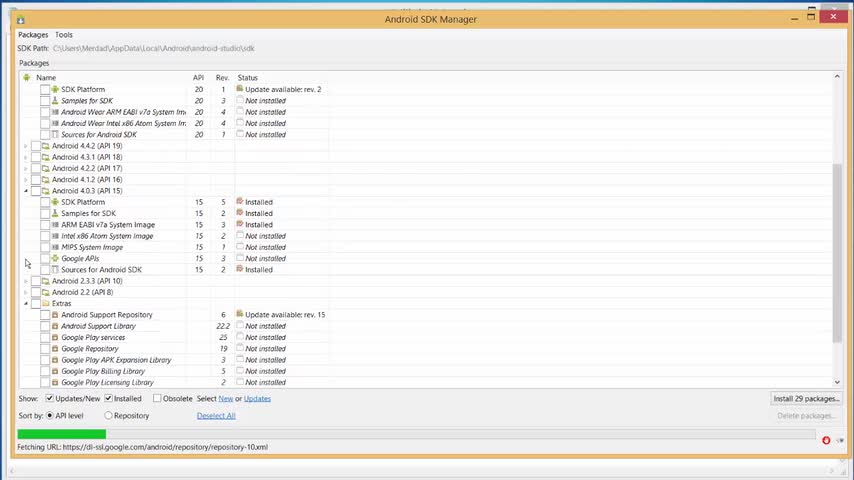Click the Samples for SDK API 20 flask icon
854x480 pixels.
(55, 101)
